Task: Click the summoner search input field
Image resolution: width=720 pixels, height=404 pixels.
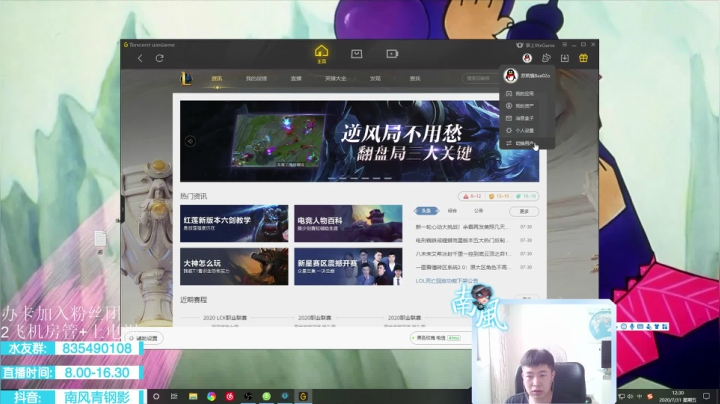Action: point(480,79)
